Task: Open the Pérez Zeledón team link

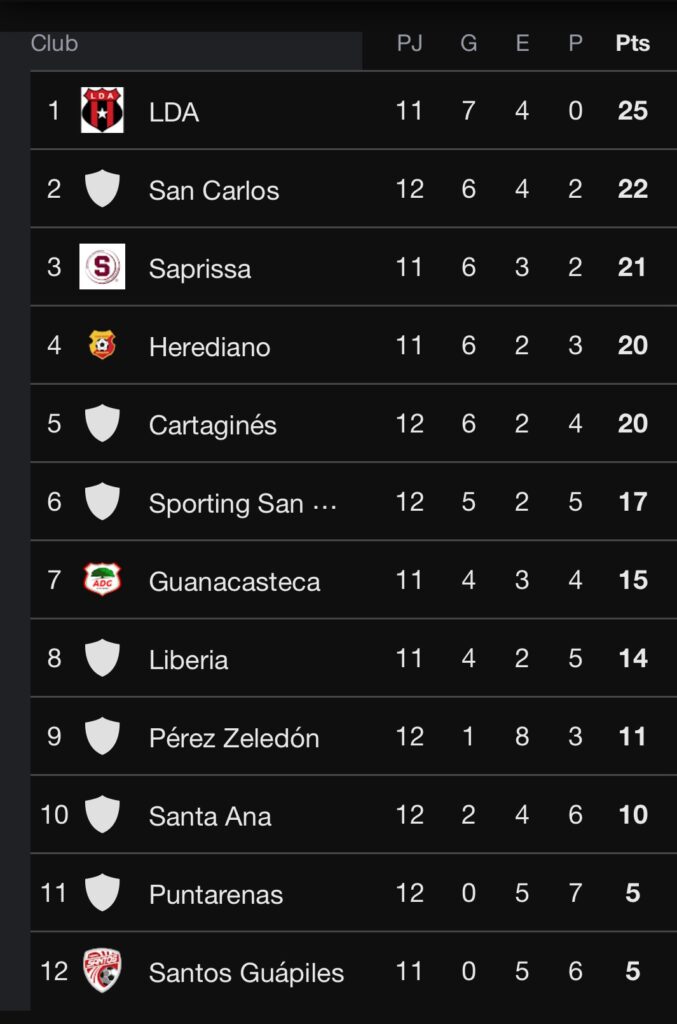Action: tap(234, 738)
